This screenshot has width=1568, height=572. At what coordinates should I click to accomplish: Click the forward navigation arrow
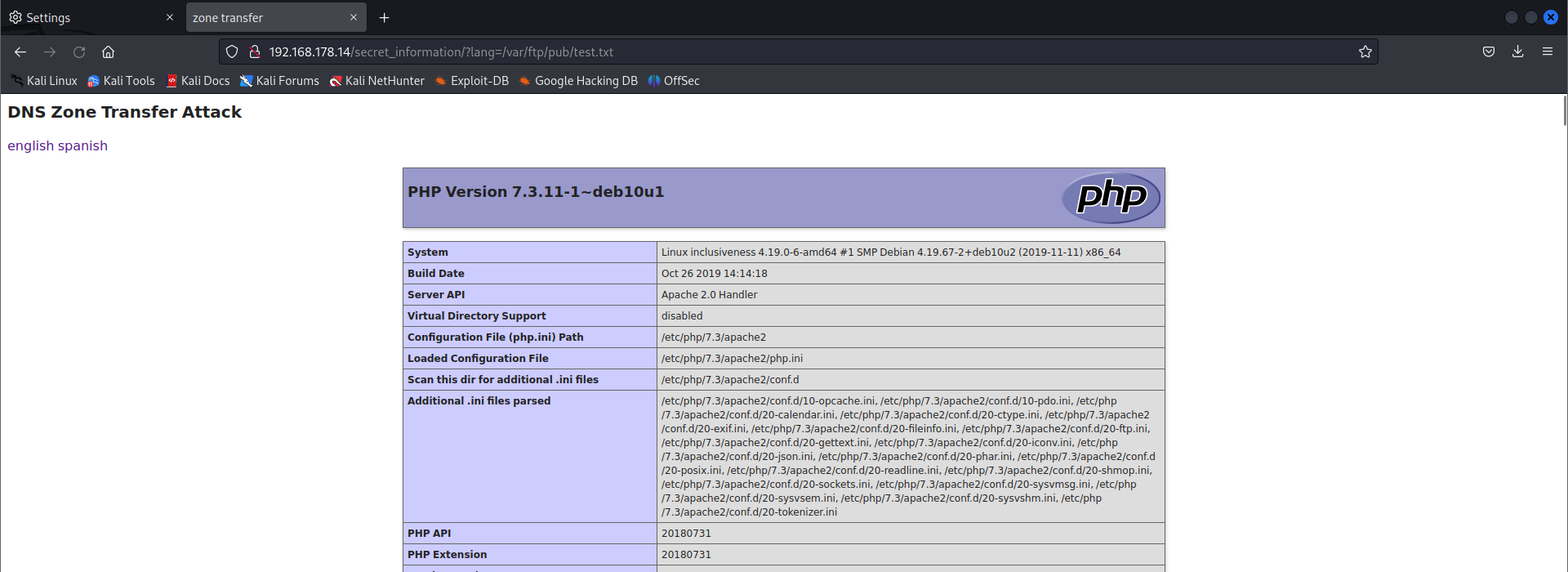(x=50, y=51)
